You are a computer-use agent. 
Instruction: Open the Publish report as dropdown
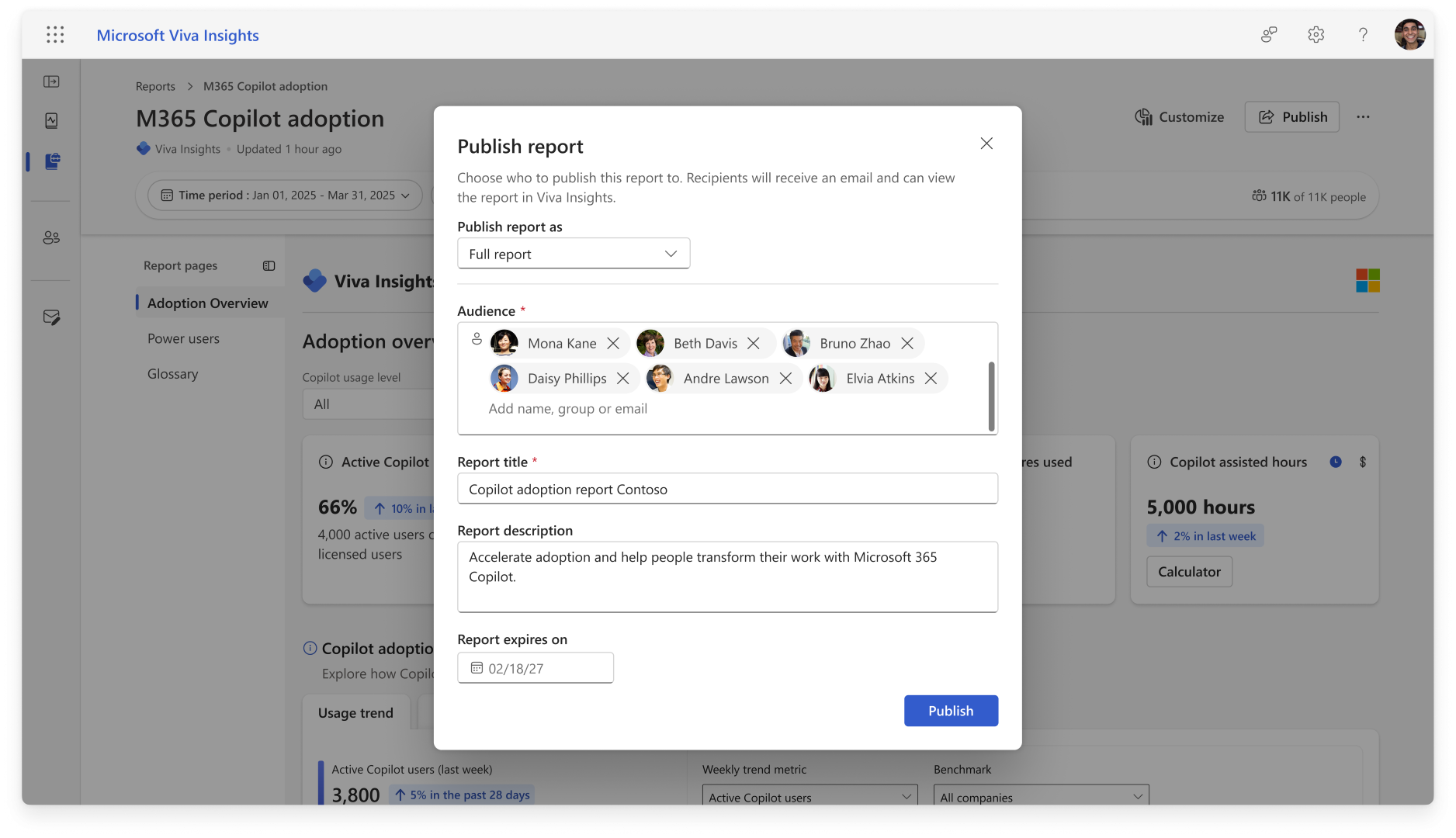click(x=574, y=254)
